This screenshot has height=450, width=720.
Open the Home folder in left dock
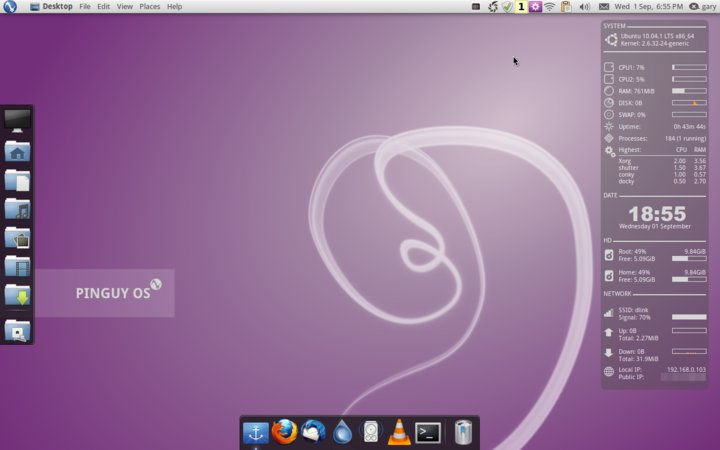pyautogui.click(x=17, y=151)
